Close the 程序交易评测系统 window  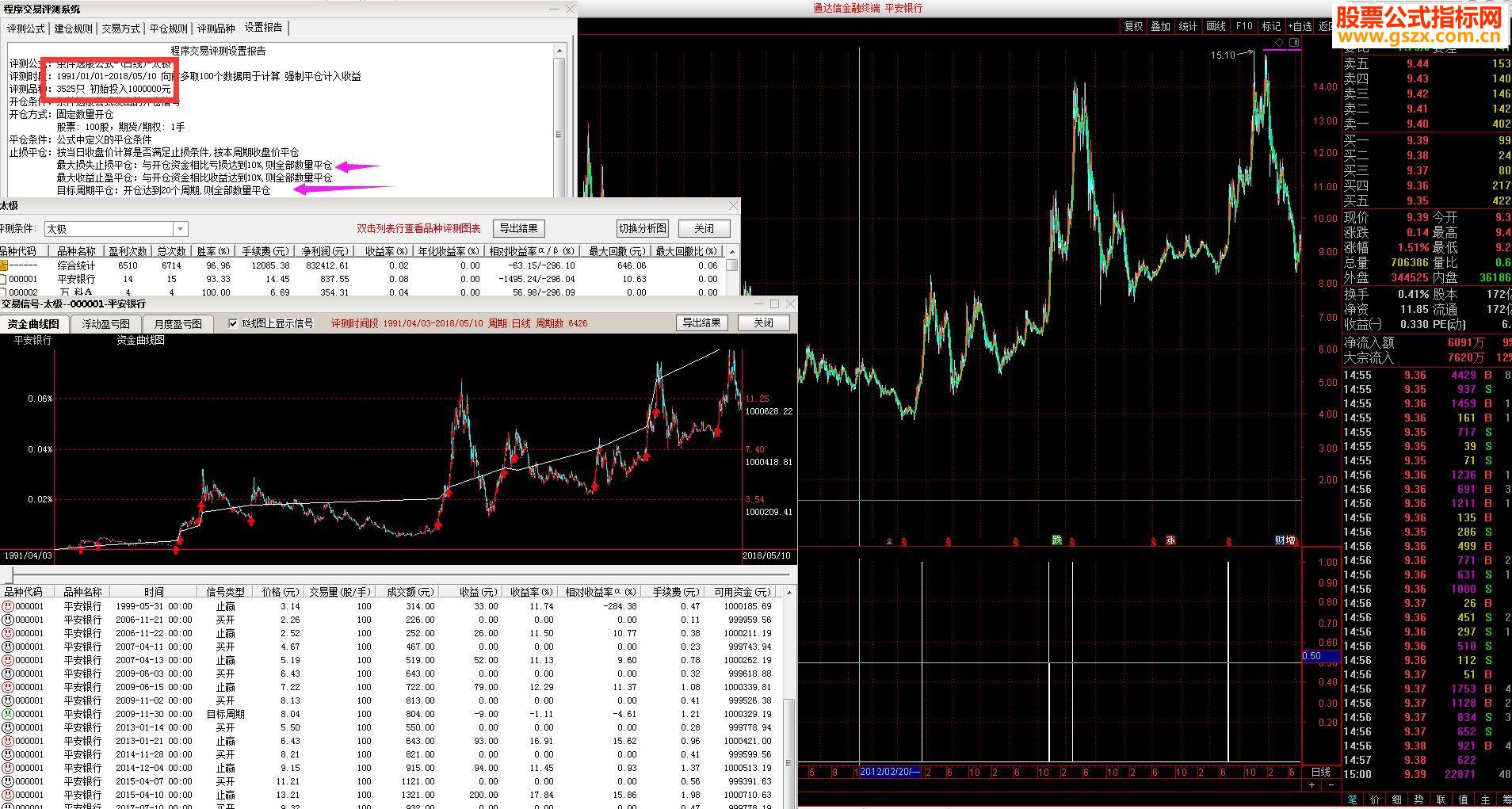[570, 9]
